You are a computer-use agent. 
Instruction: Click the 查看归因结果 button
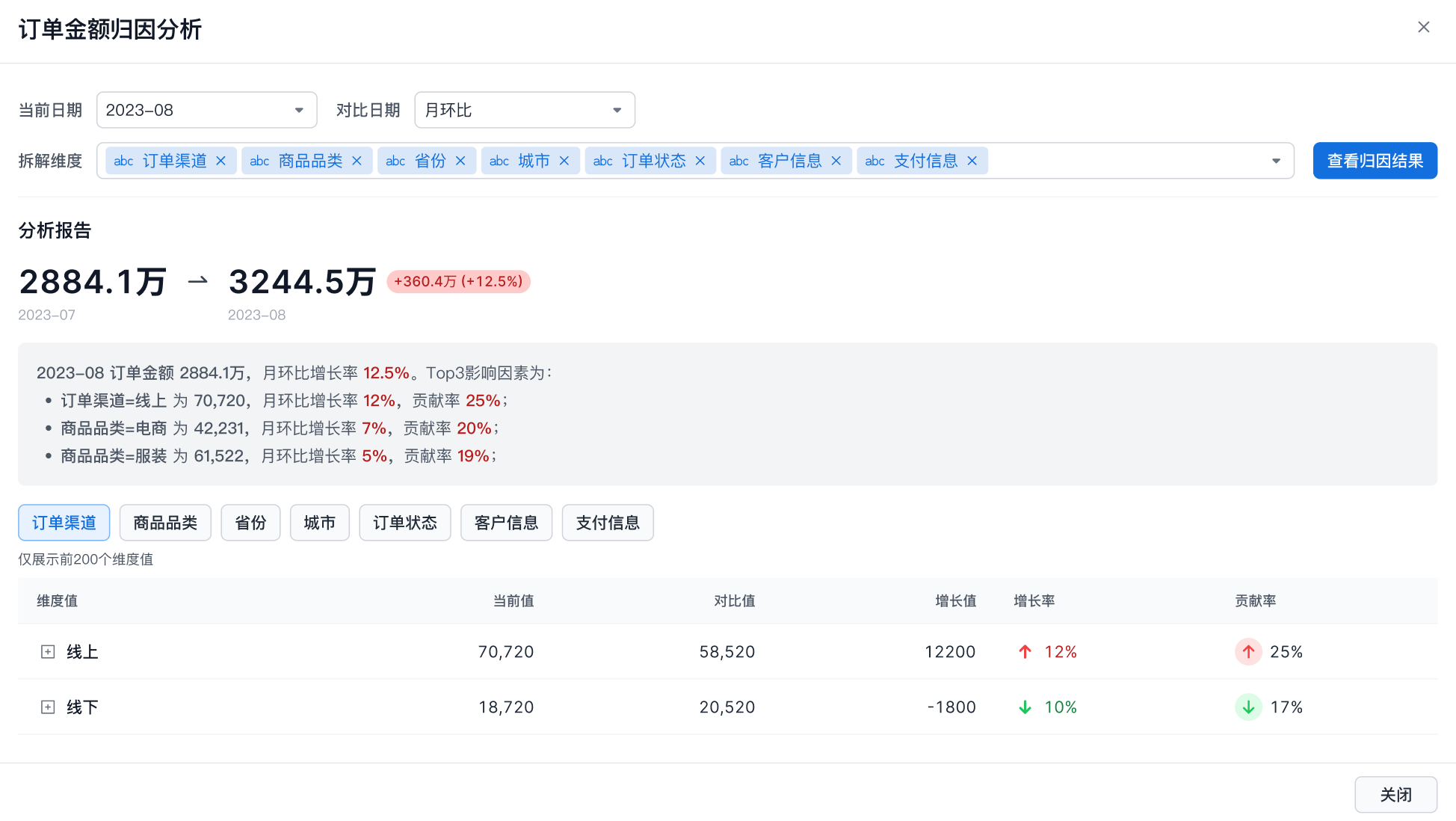pos(1375,161)
